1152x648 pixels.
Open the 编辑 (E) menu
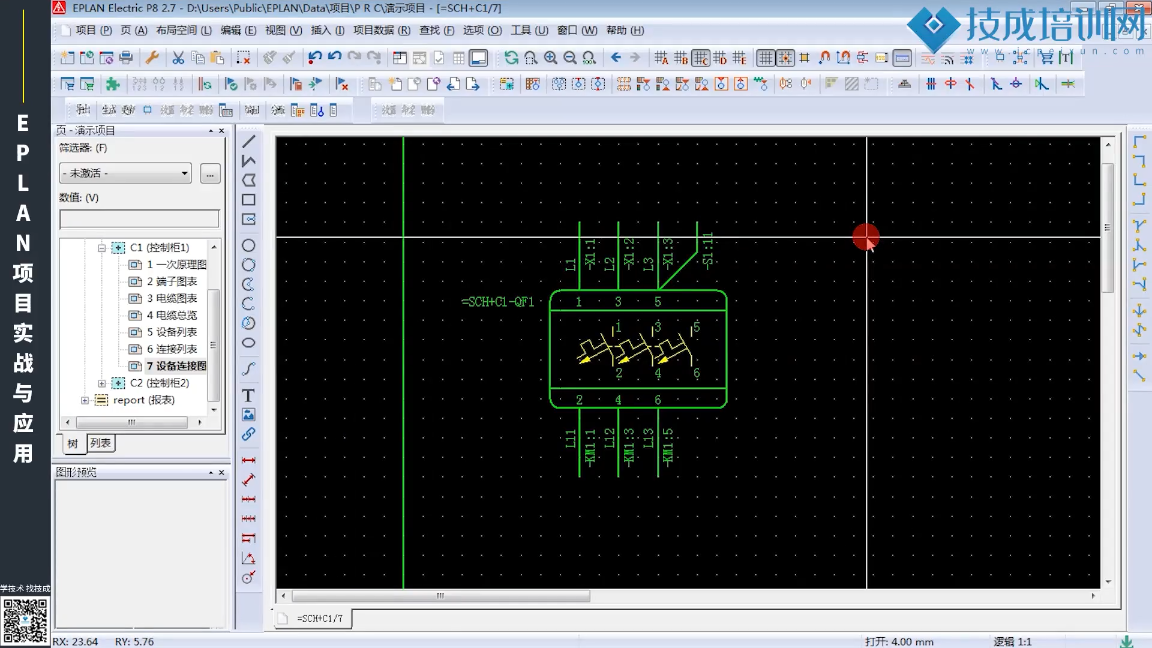pos(238,30)
